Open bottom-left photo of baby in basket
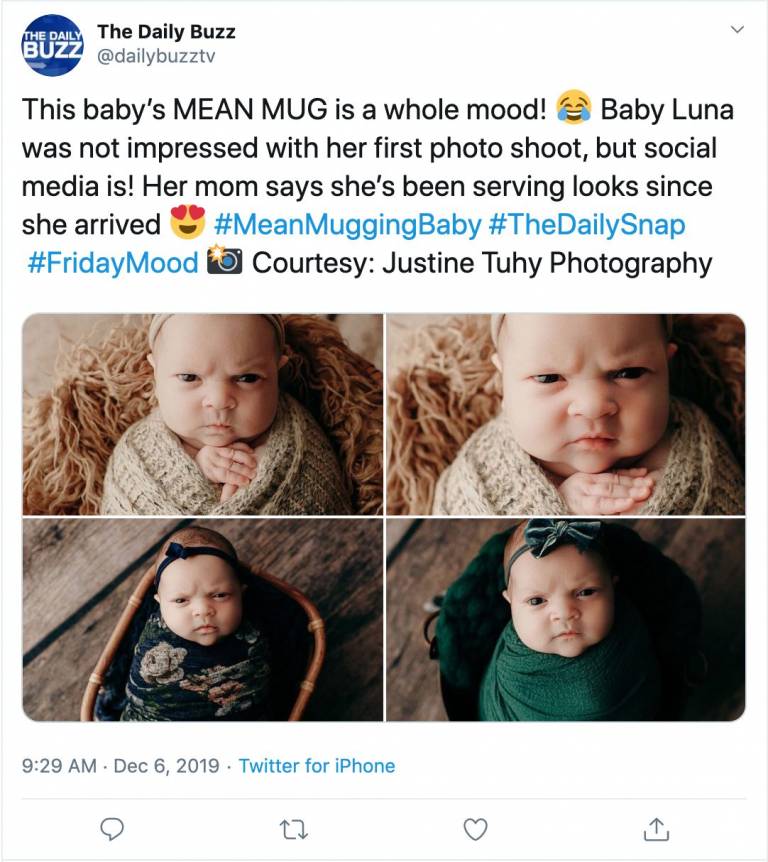 click(202, 619)
